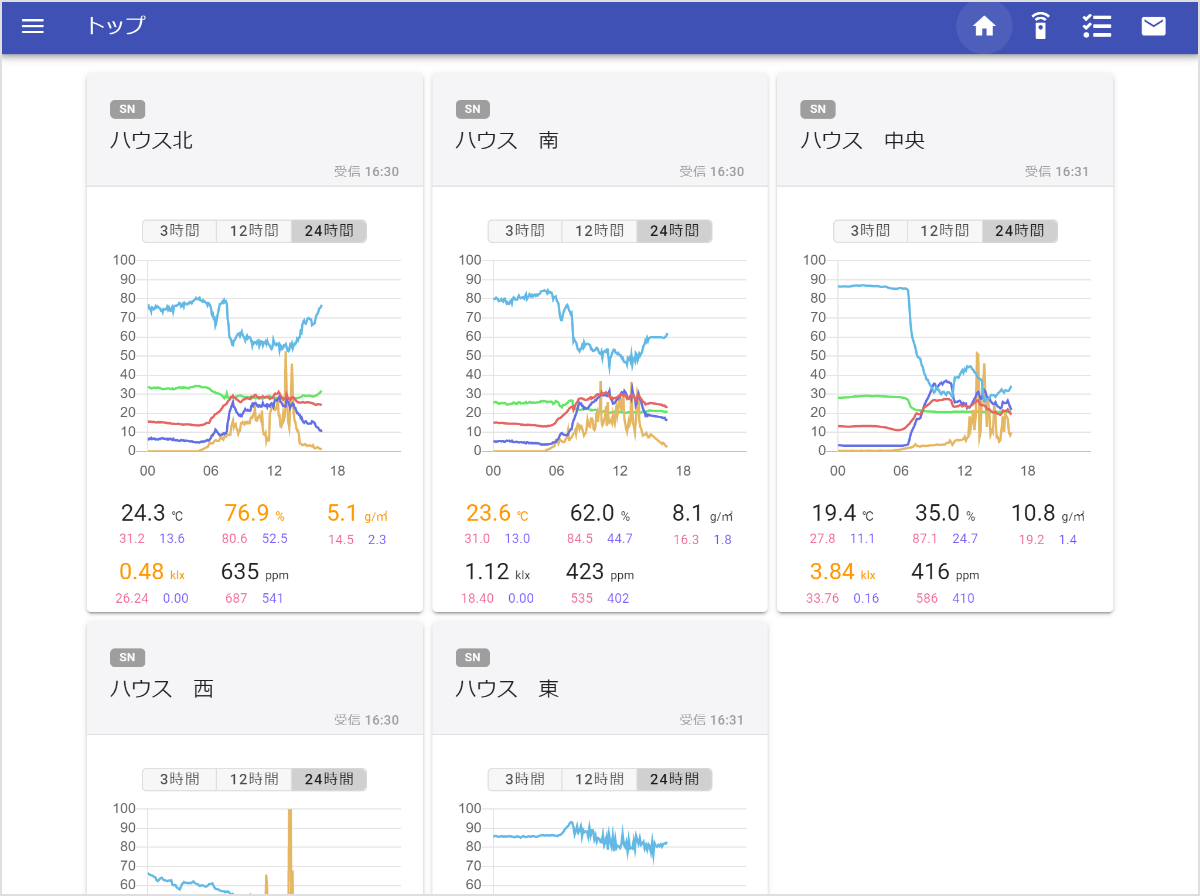Click the home icon in the top bar

[984, 27]
